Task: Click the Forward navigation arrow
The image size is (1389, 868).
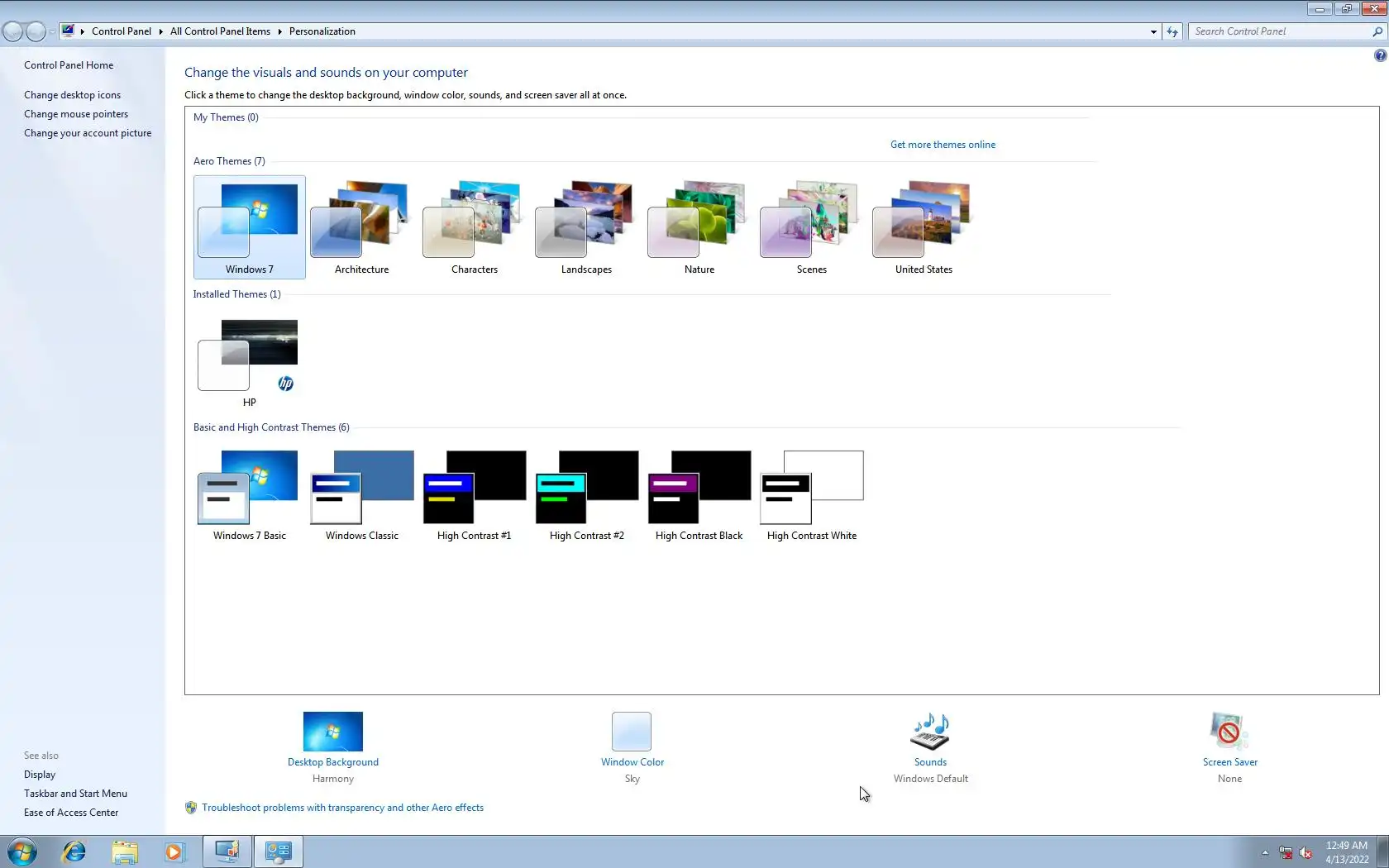Action: point(36,31)
